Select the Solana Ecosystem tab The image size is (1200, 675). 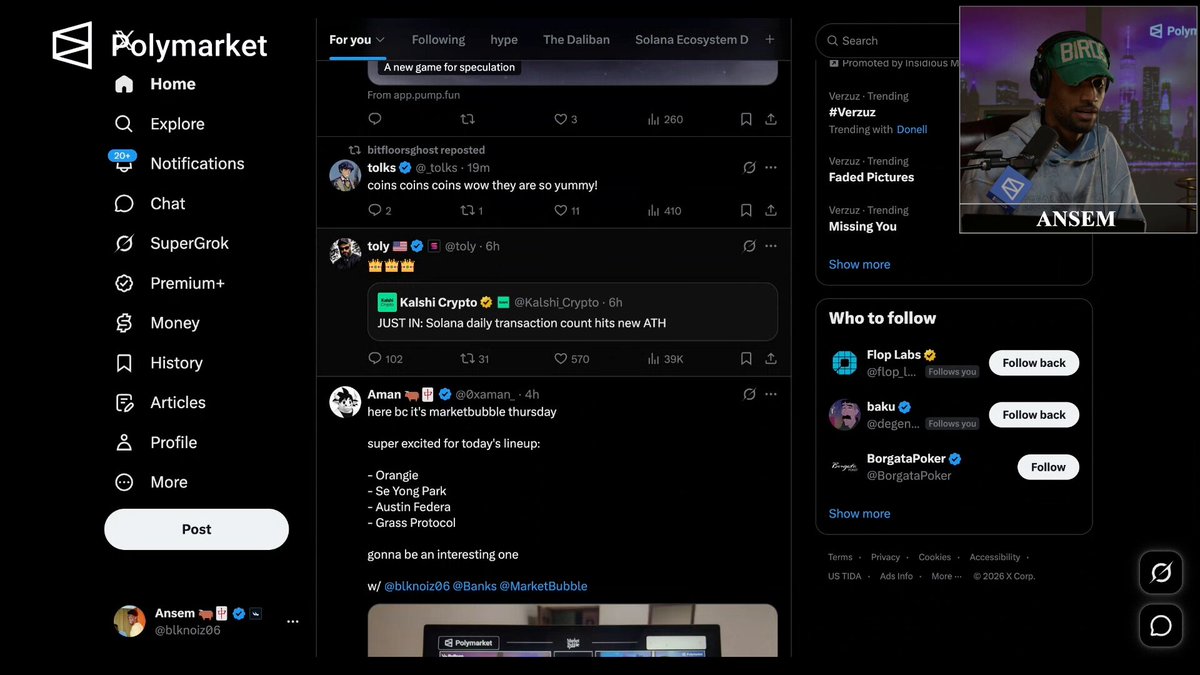point(692,40)
